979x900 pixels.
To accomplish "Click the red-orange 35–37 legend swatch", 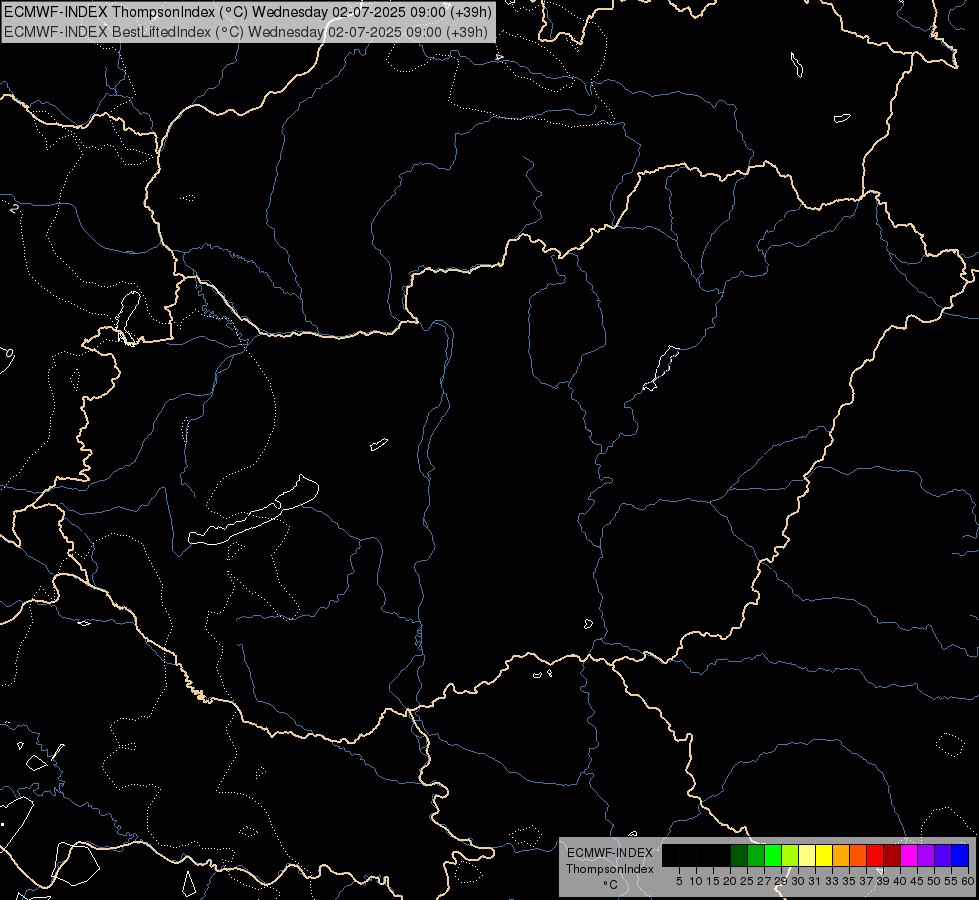I will 858,855.
